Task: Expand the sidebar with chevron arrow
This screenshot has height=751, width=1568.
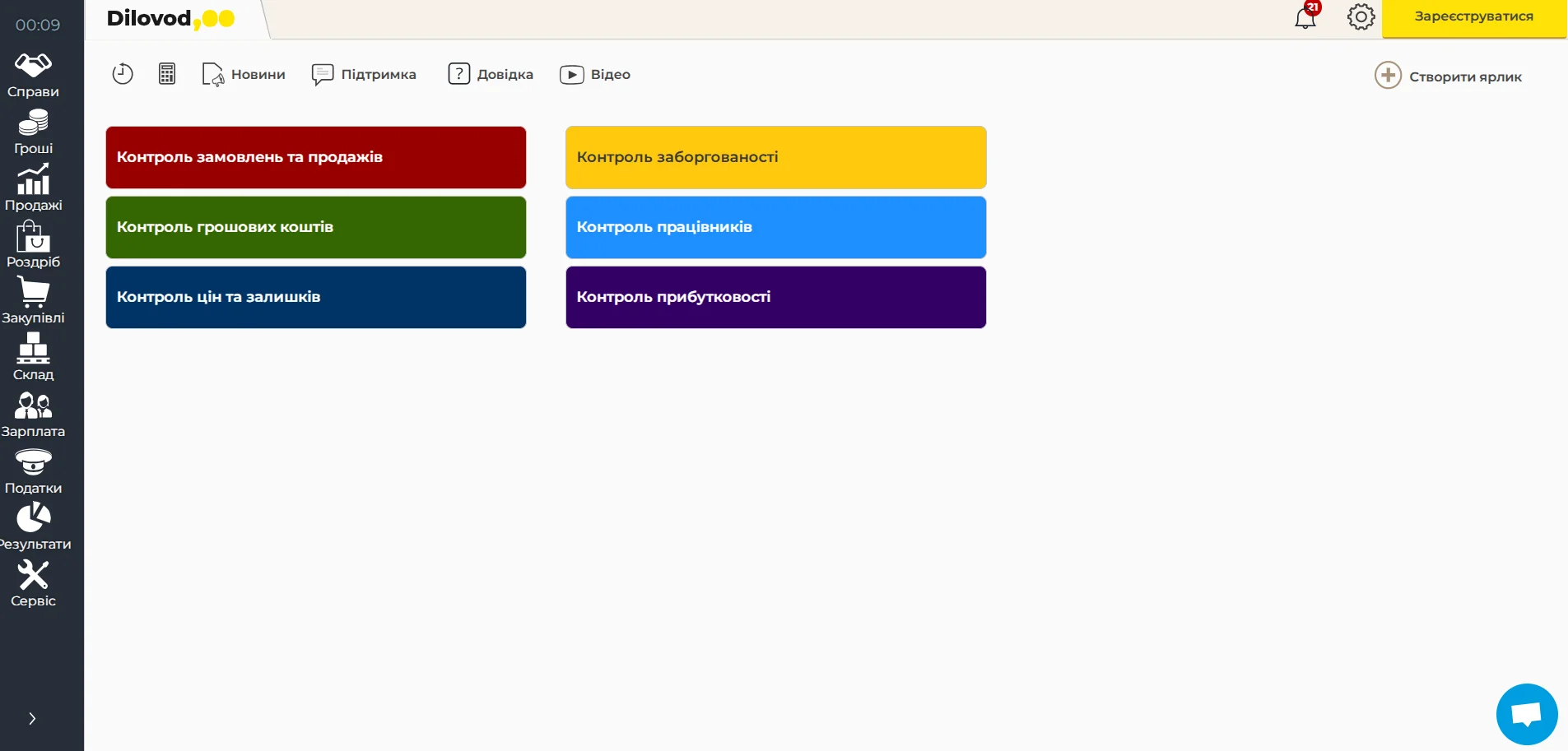Action: tap(32, 718)
